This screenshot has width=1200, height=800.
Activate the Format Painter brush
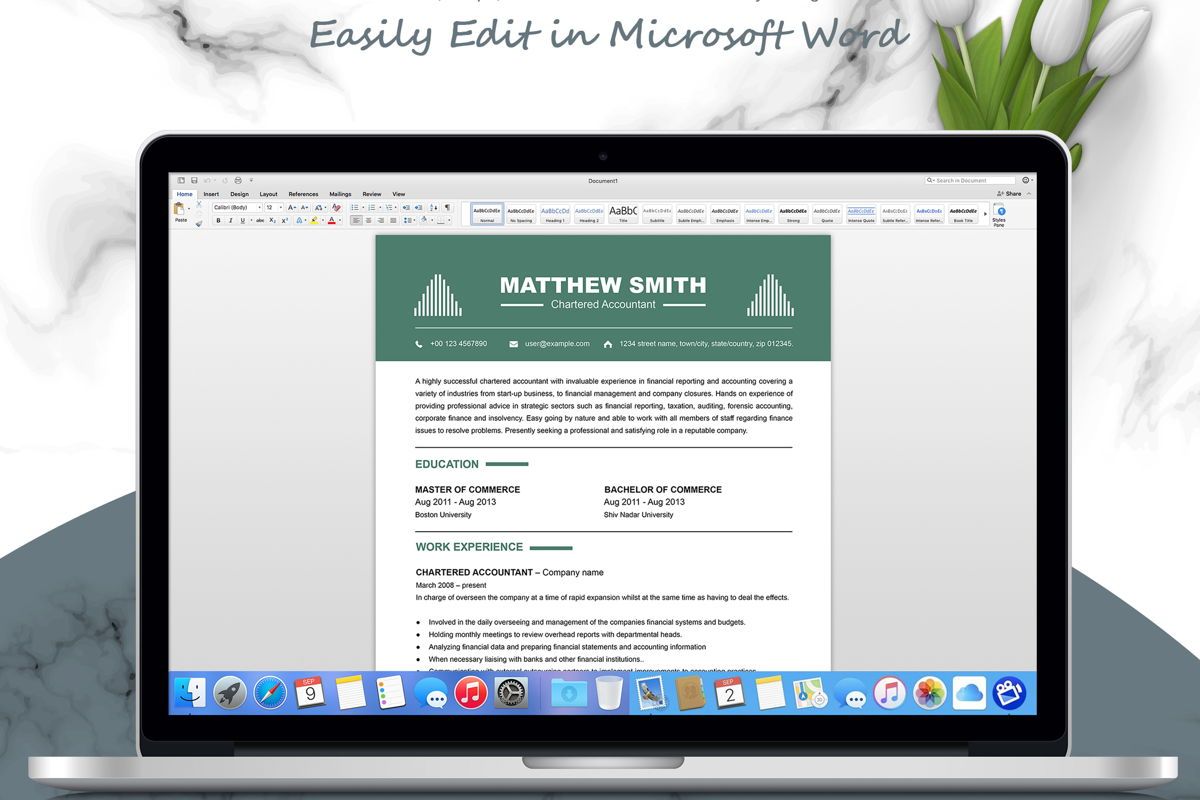coord(198,223)
